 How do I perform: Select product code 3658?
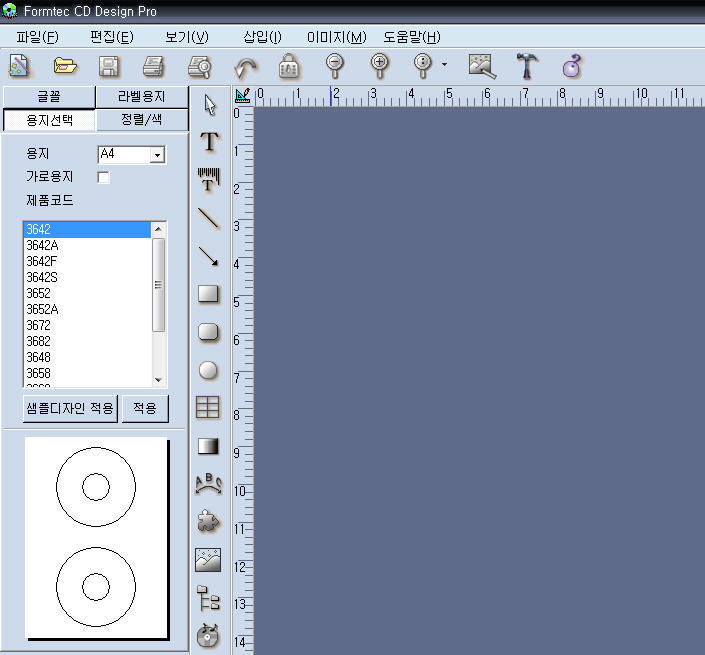87,373
